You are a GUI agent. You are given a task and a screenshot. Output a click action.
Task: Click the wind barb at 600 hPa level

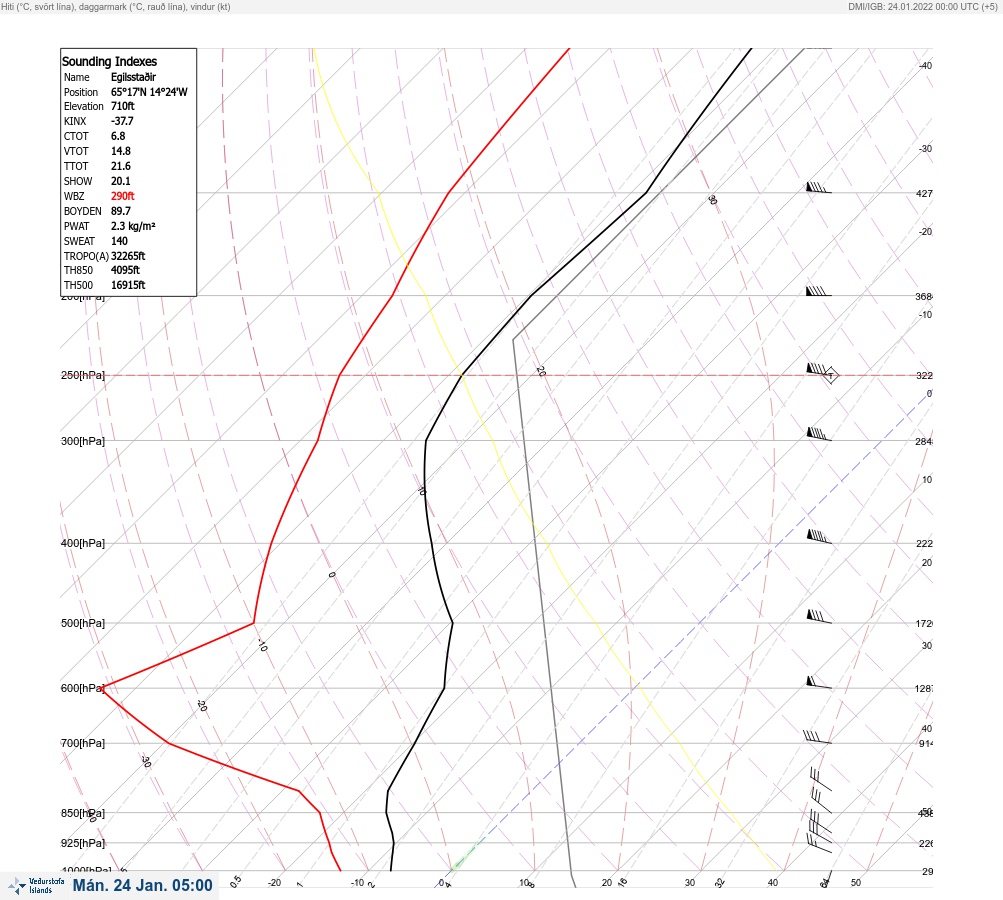[x=819, y=682]
